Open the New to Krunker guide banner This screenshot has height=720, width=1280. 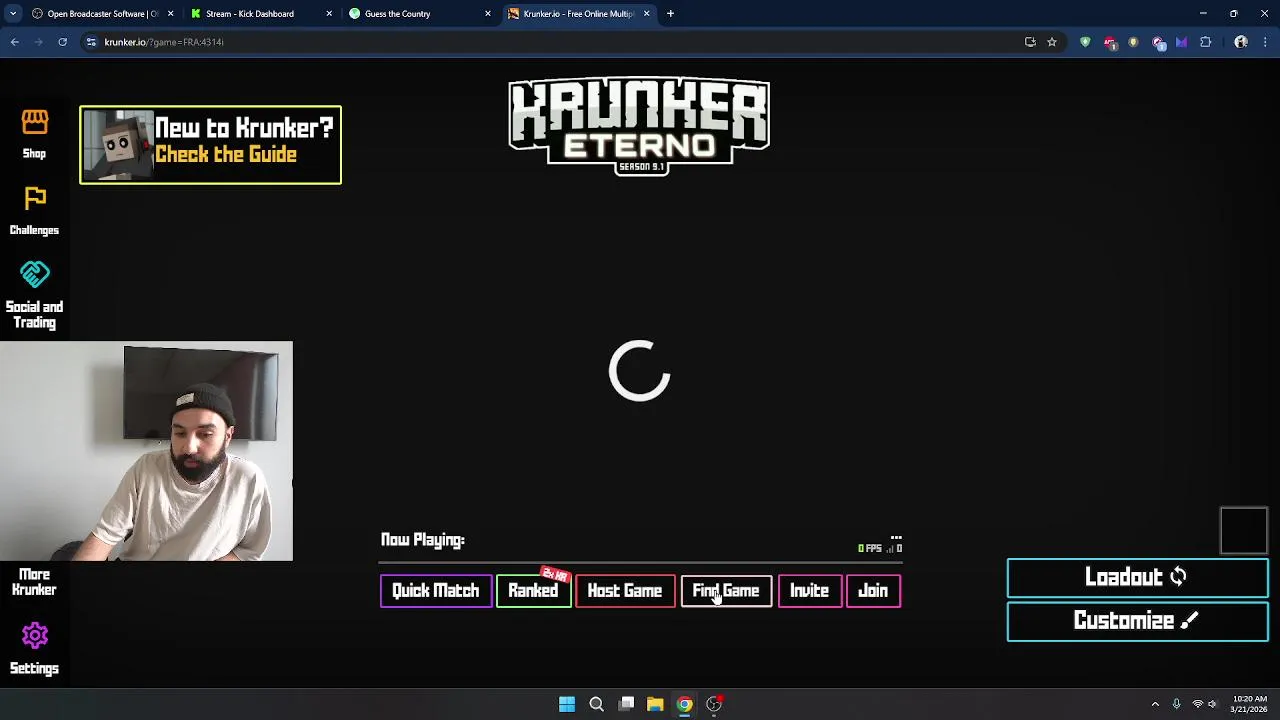210,145
